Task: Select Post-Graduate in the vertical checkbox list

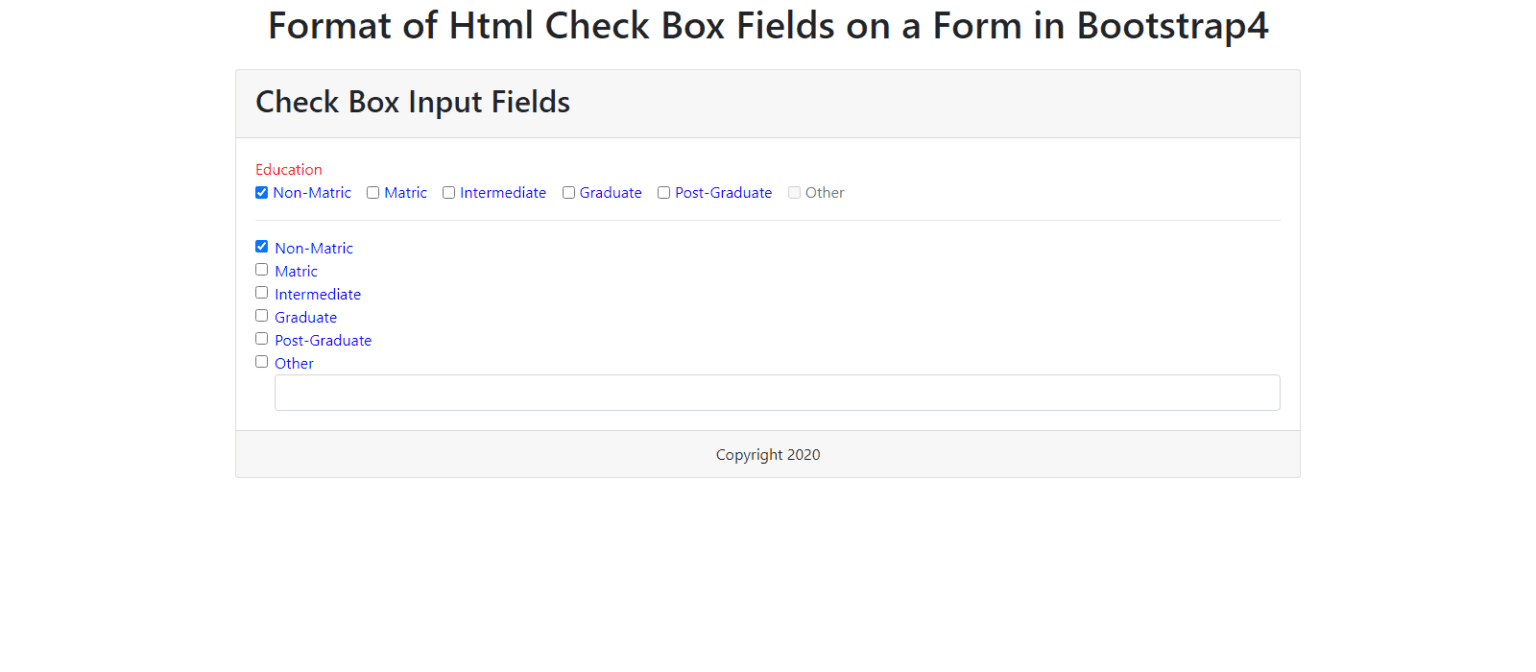Action: [261, 338]
